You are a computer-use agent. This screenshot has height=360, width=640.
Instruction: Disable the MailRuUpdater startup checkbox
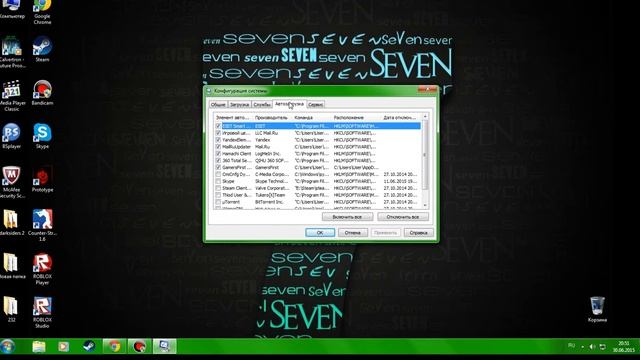pyautogui.click(x=218, y=147)
